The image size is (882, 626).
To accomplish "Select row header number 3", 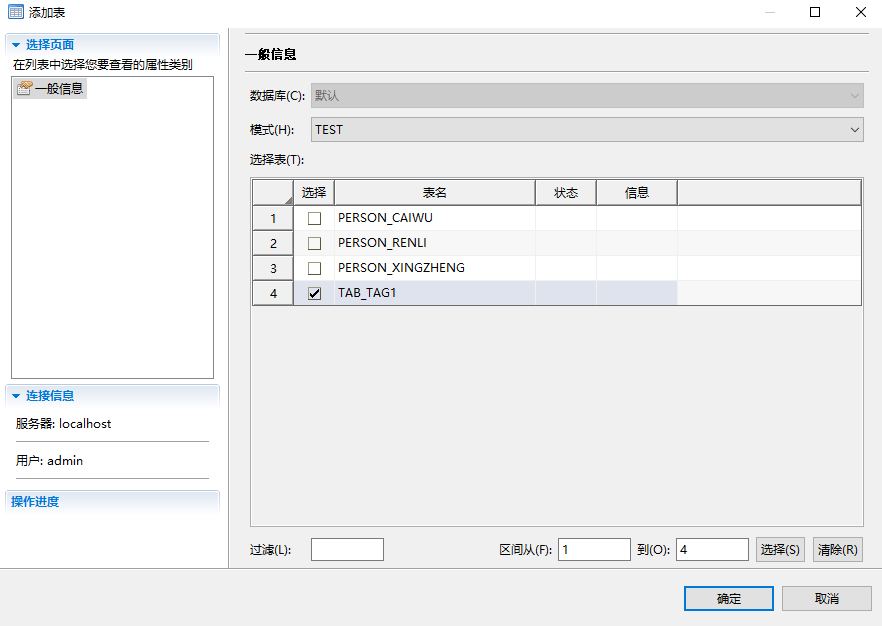I will [273, 268].
